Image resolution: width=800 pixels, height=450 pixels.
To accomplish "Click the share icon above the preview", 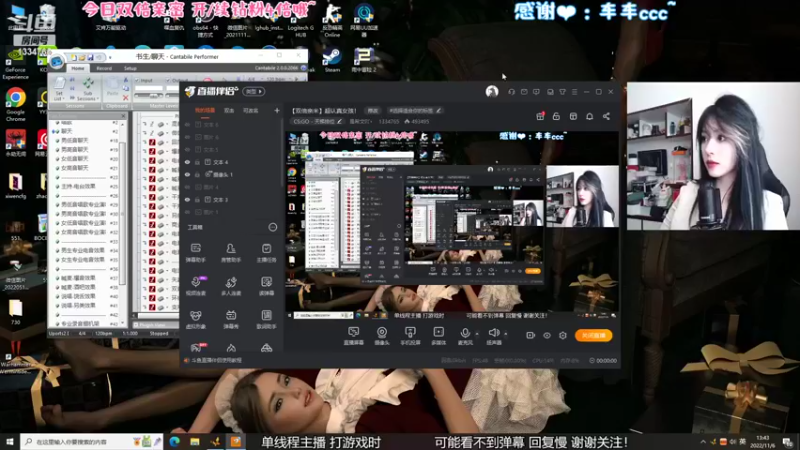I will point(606,116).
